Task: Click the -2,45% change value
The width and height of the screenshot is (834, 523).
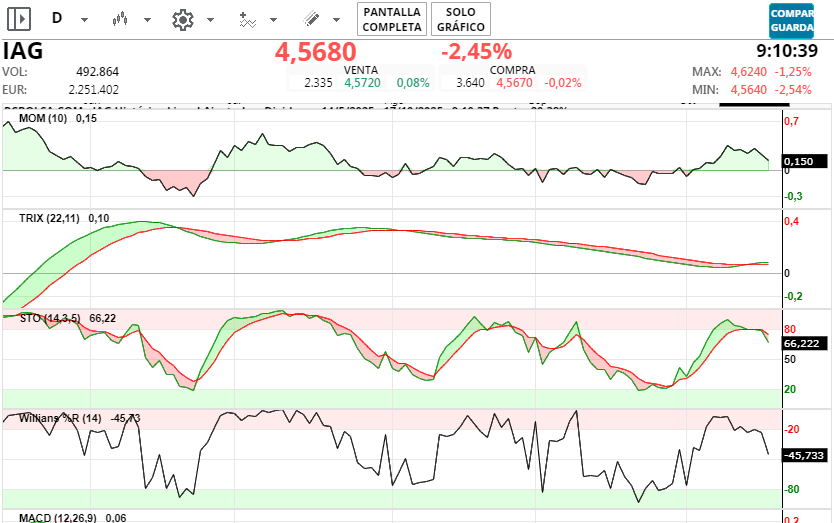Action: [x=476, y=52]
